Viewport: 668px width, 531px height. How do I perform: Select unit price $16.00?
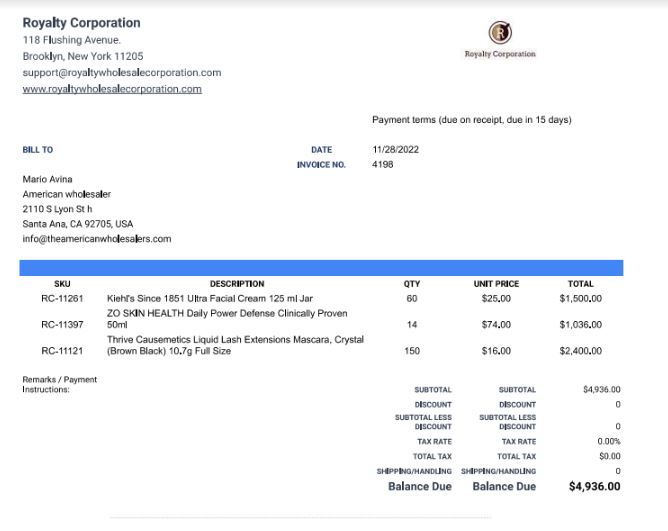click(496, 351)
